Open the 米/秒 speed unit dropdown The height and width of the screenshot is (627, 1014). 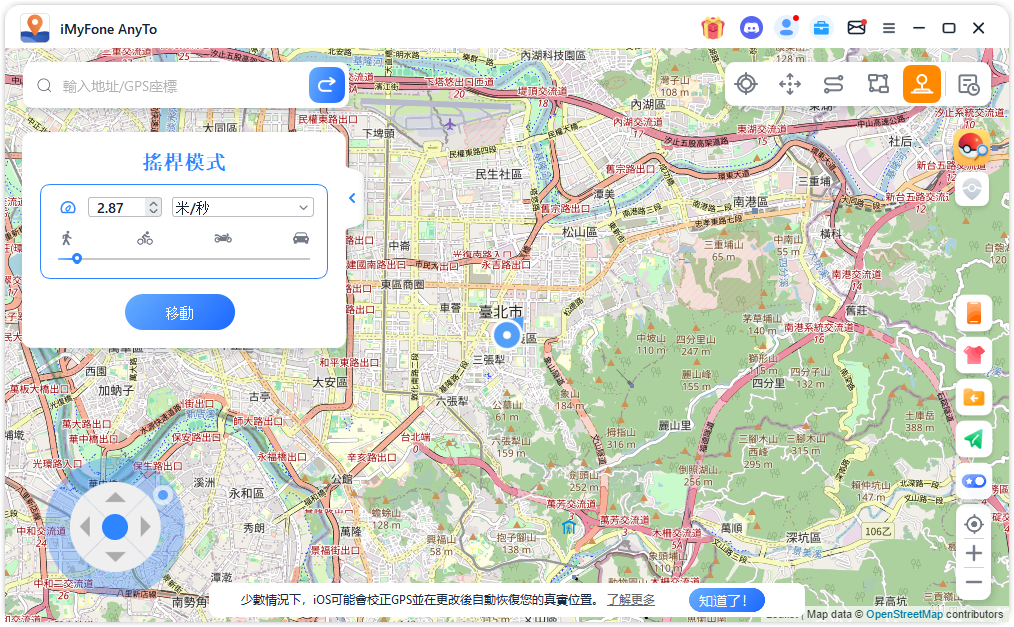point(243,207)
